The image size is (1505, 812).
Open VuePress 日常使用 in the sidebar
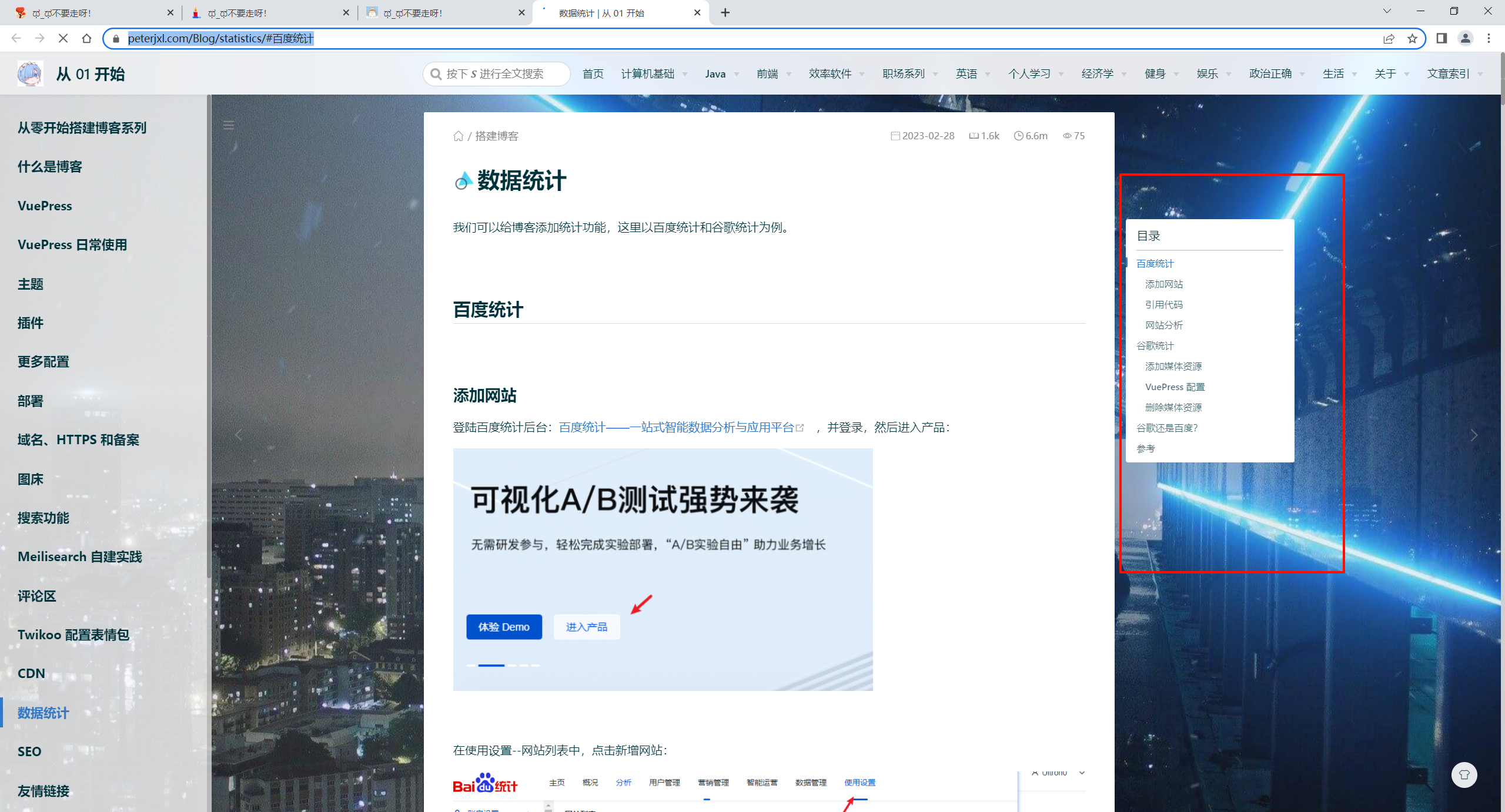(72, 244)
